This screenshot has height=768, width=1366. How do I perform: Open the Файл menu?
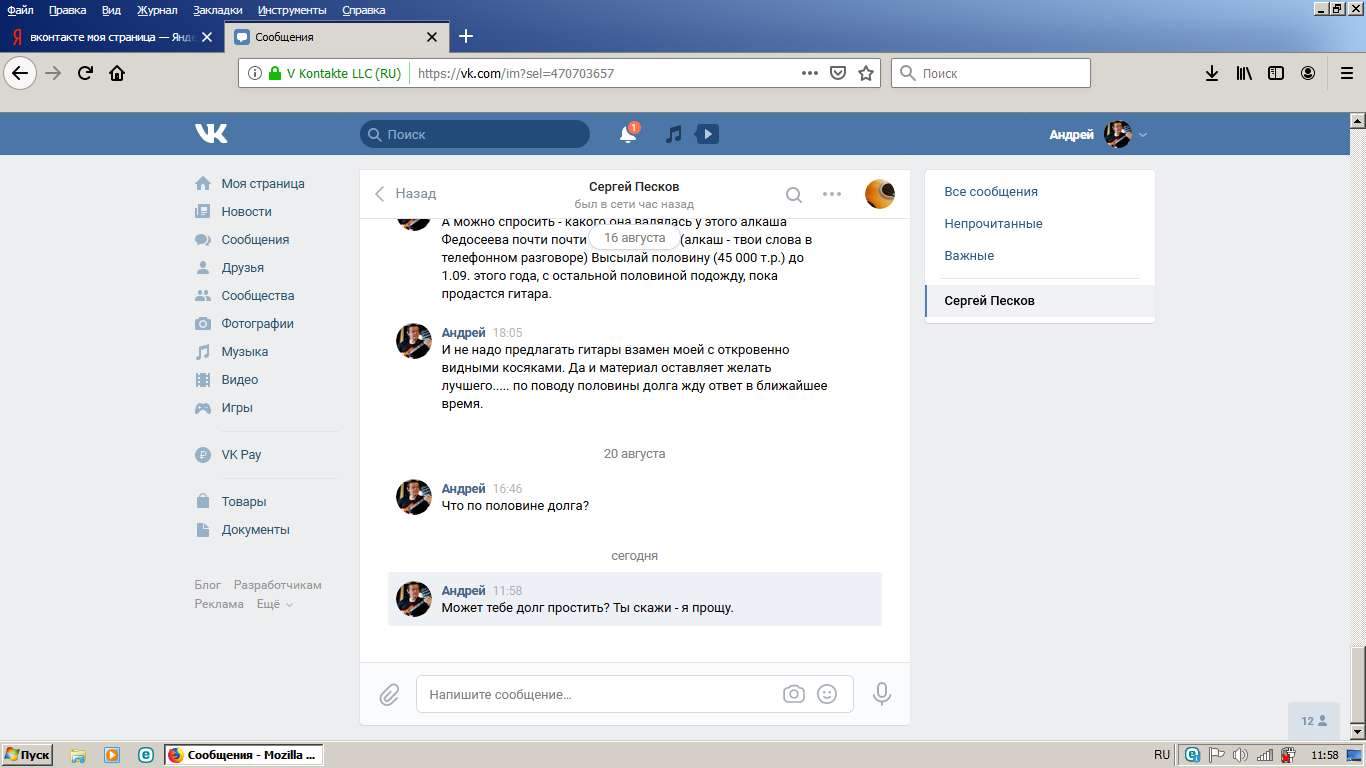point(20,10)
